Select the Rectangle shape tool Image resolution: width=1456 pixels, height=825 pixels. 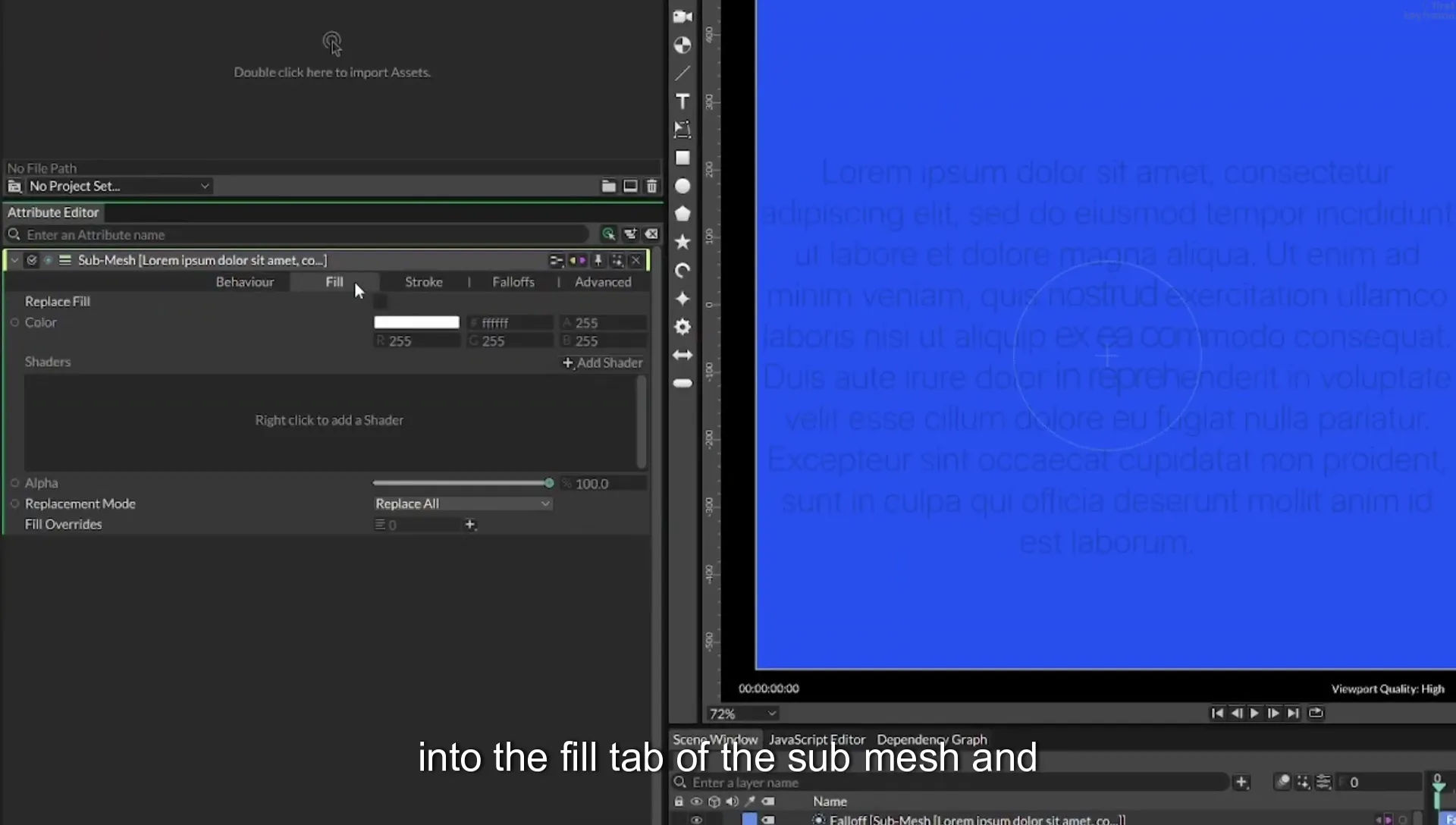[x=682, y=158]
